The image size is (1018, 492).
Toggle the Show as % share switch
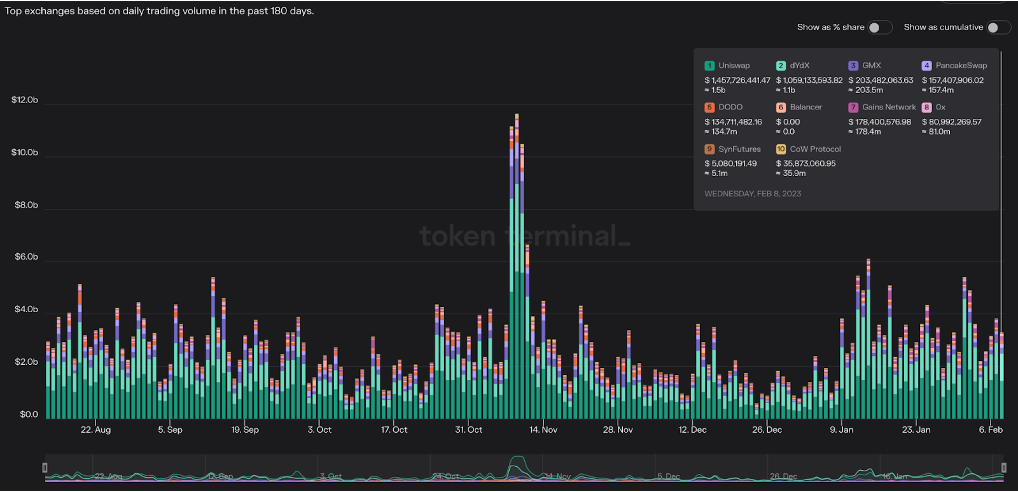coord(880,27)
